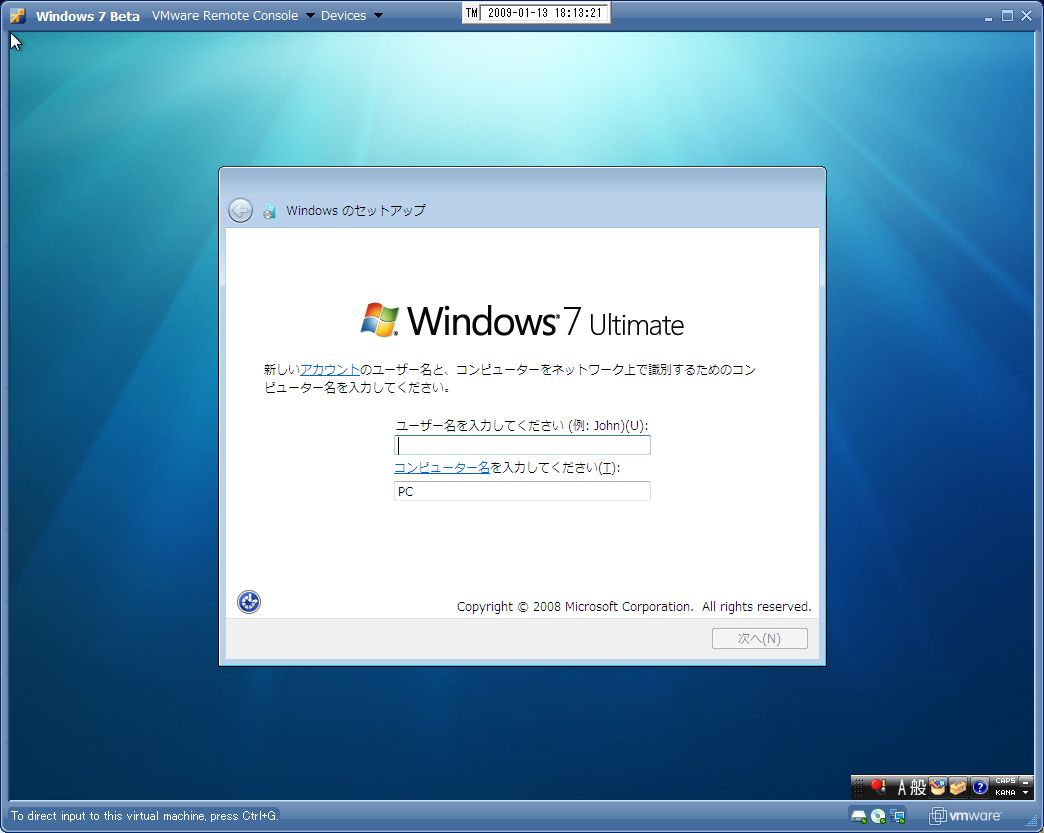Click the Windows setup dialog title icon
The width and height of the screenshot is (1044, 833).
(269, 212)
